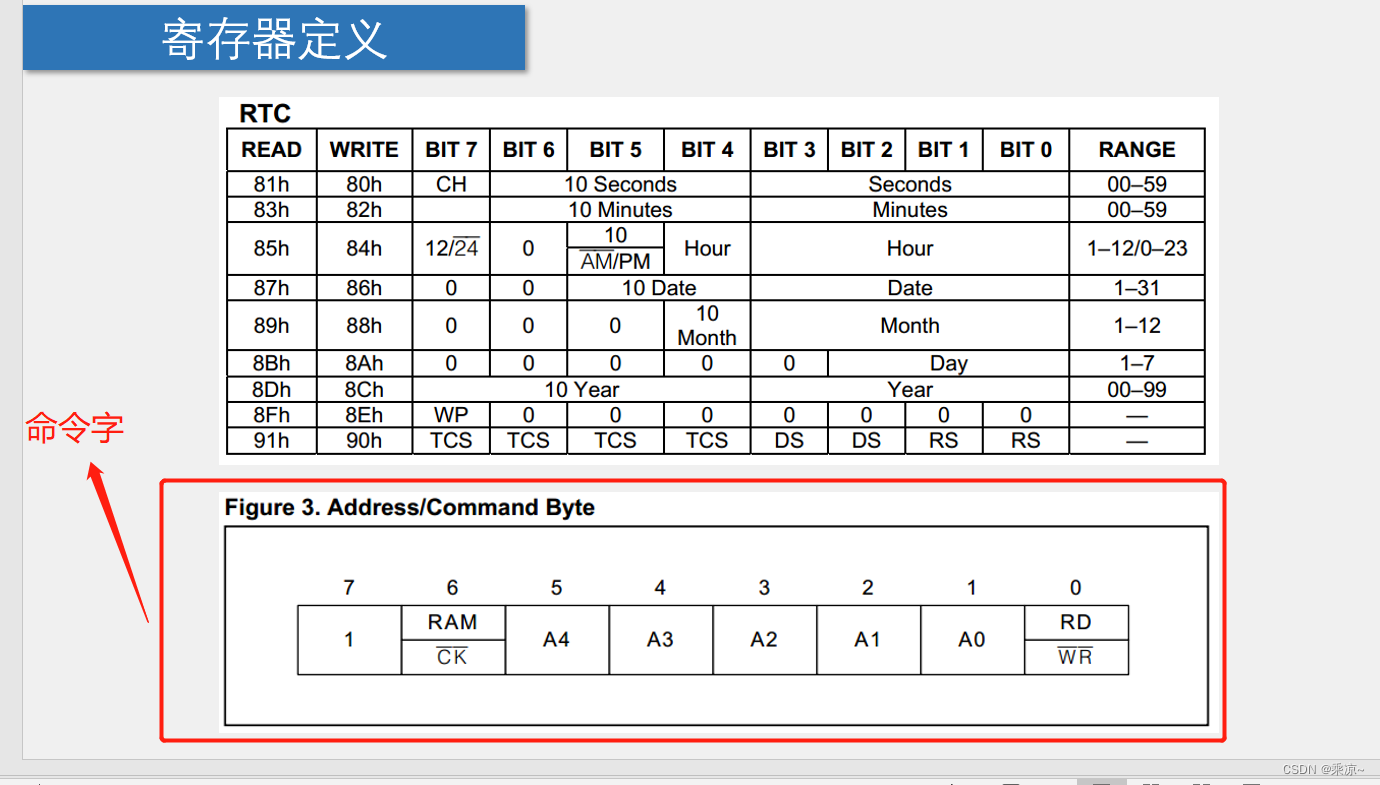
Task: Click the 10 Month cell
Action: click(707, 326)
